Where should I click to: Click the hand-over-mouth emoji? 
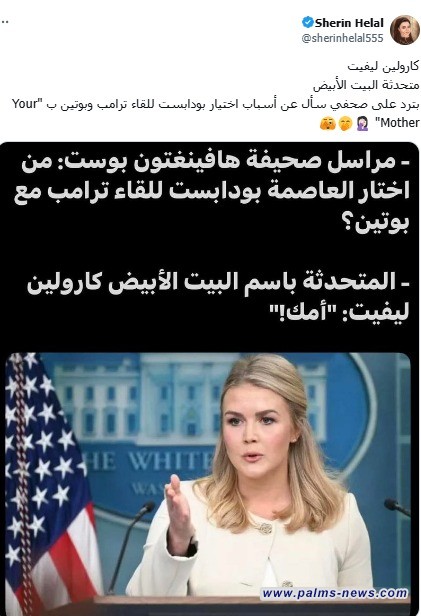pos(345,124)
